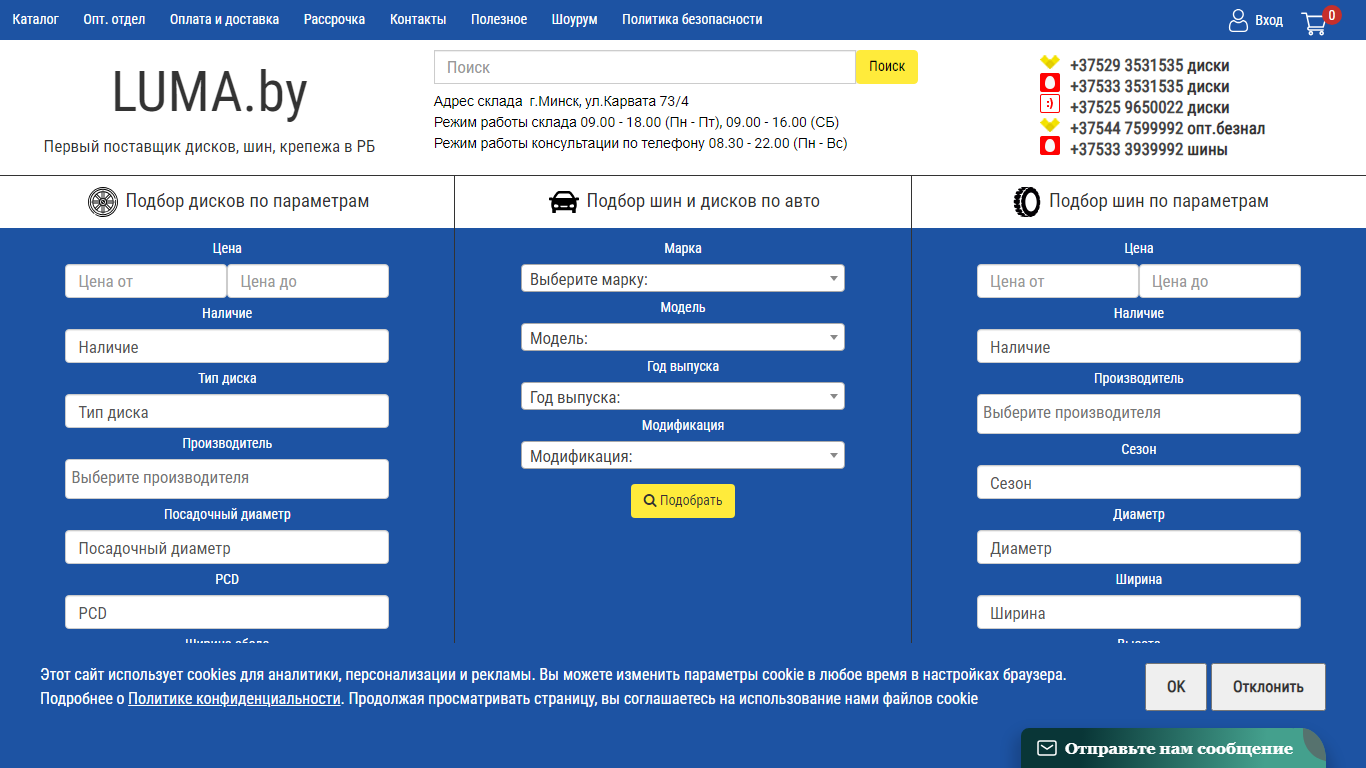Open the Наличие selector in the tire filter
Viewport: 1366px width, 768px height.
(x=1139, y=347)
